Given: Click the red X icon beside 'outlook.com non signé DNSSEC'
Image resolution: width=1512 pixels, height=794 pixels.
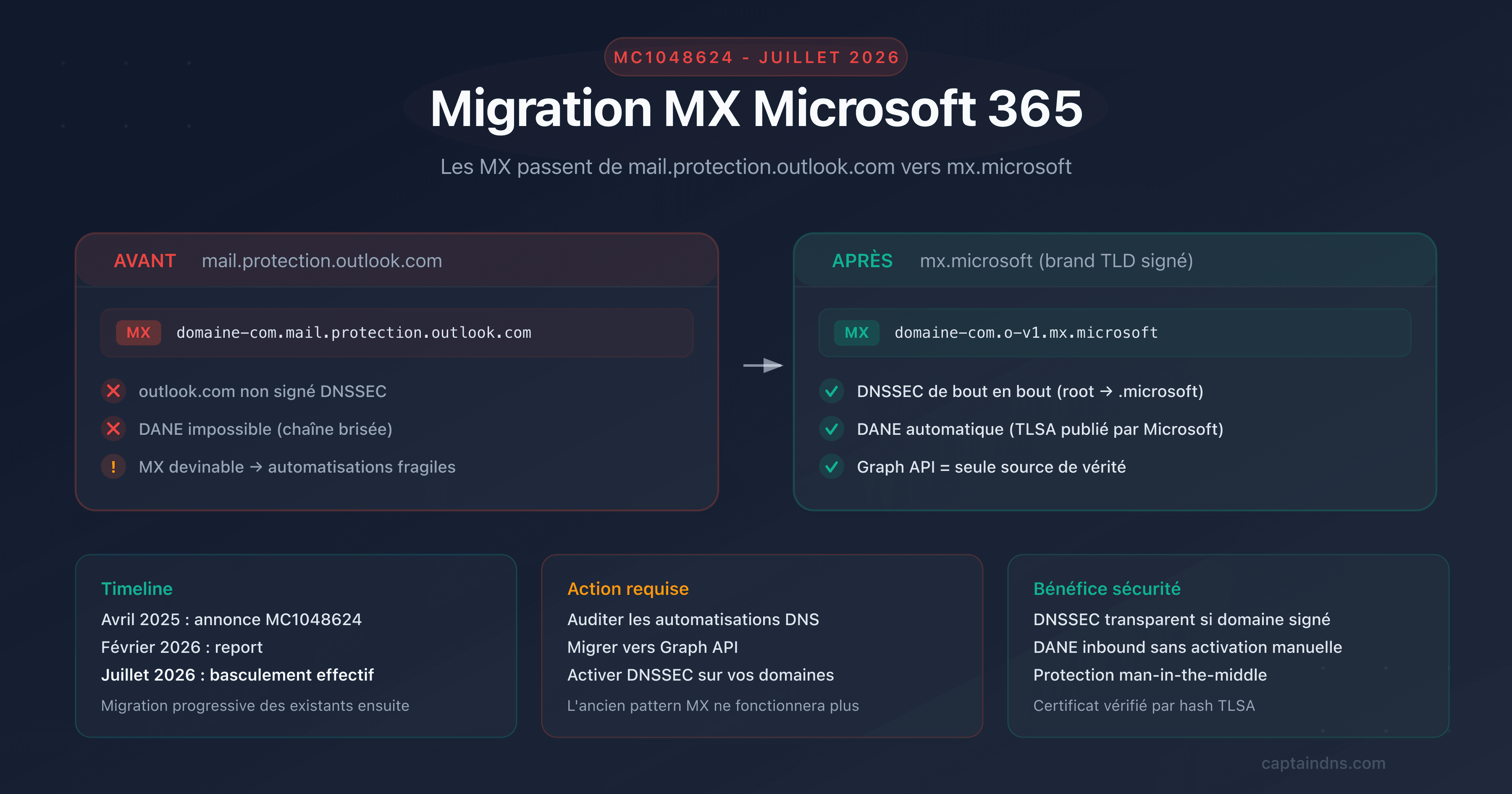Looking at the screenshot, I should click(113, 391).
